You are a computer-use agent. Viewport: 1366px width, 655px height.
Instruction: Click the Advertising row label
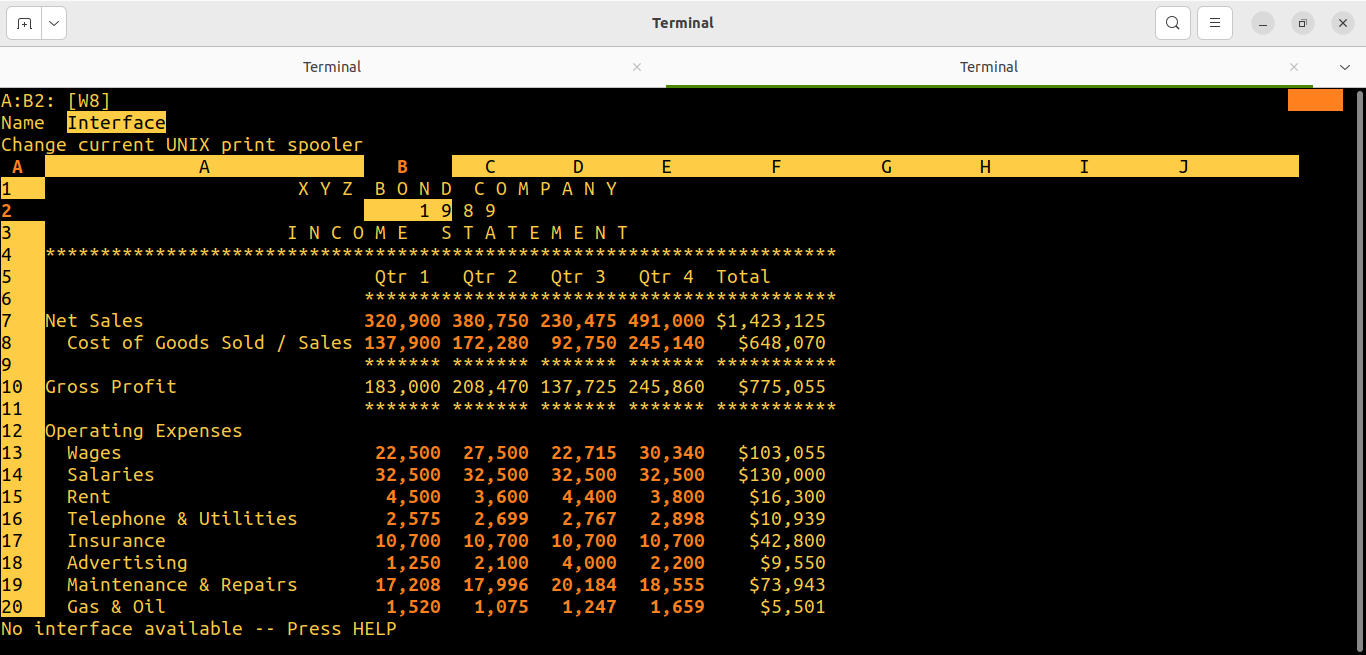[127, 563]
